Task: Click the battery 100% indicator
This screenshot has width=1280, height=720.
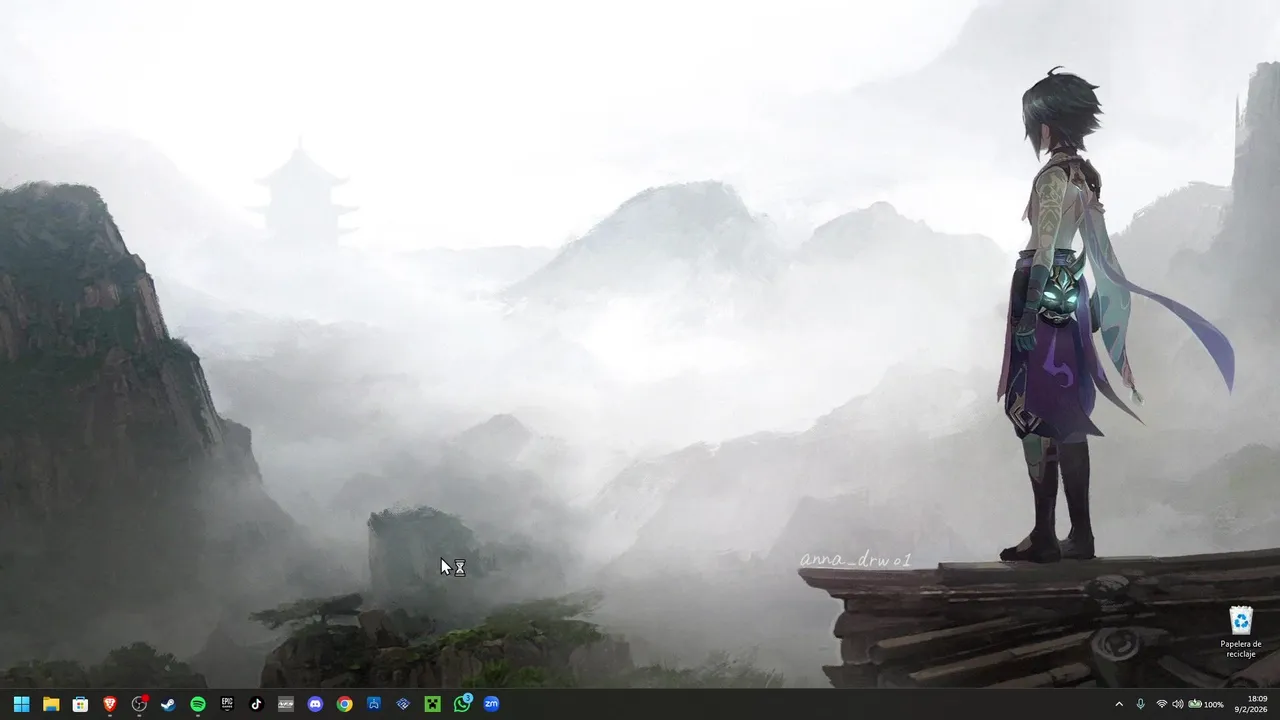Action: pos(1205,704)
